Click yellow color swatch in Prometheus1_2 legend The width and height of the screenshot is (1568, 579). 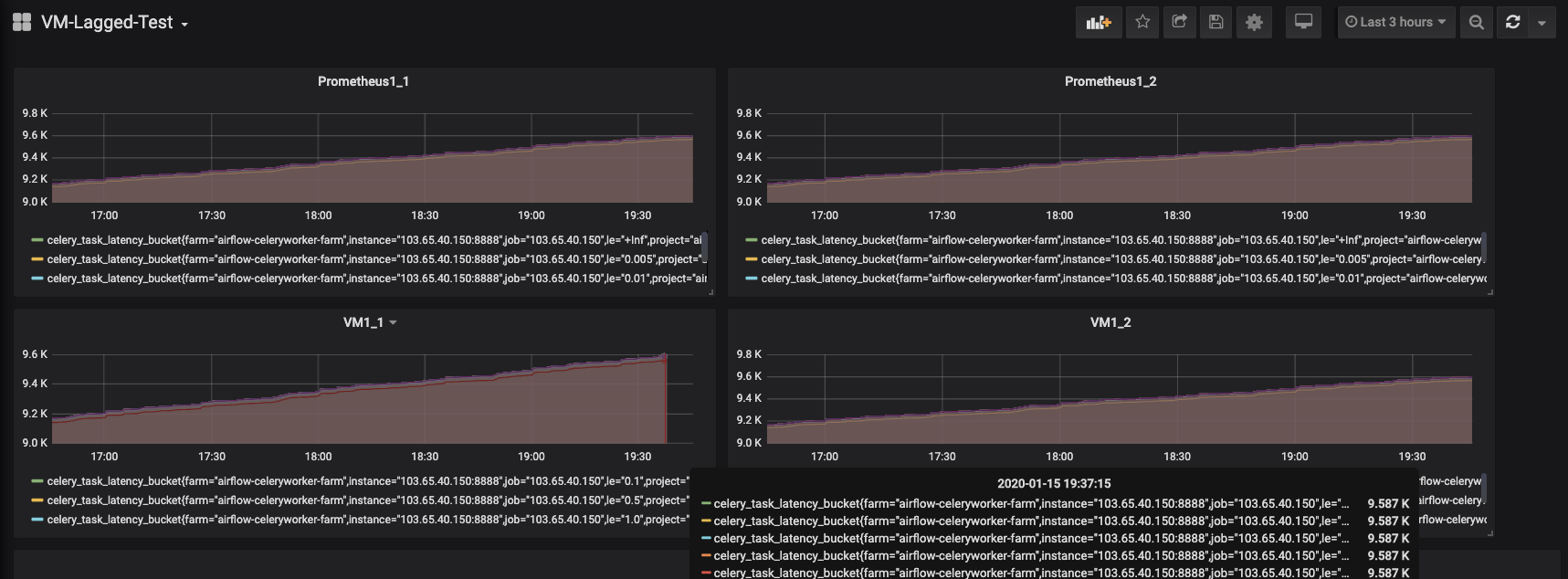click(752, 259)
